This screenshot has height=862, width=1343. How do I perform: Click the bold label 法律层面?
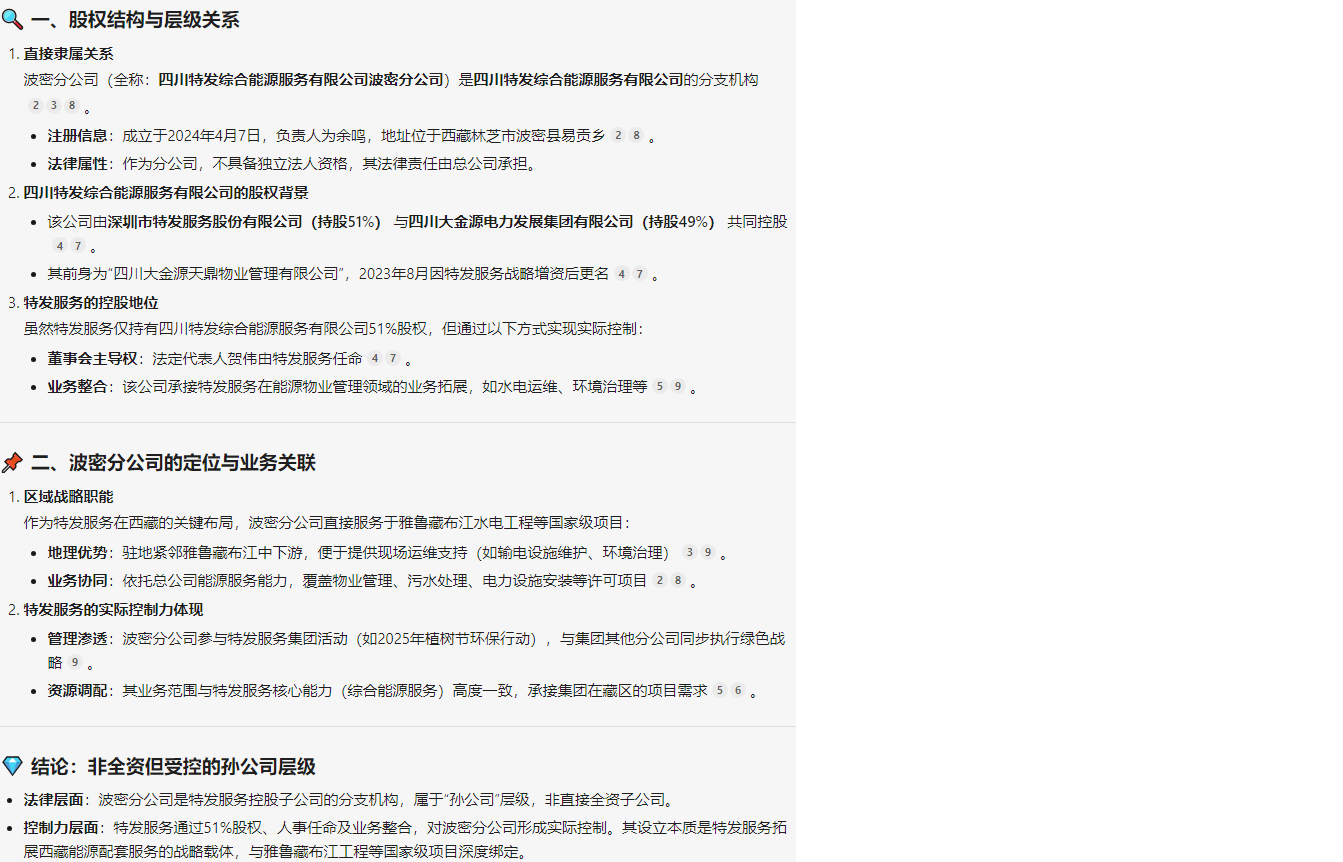pos(54,799)
